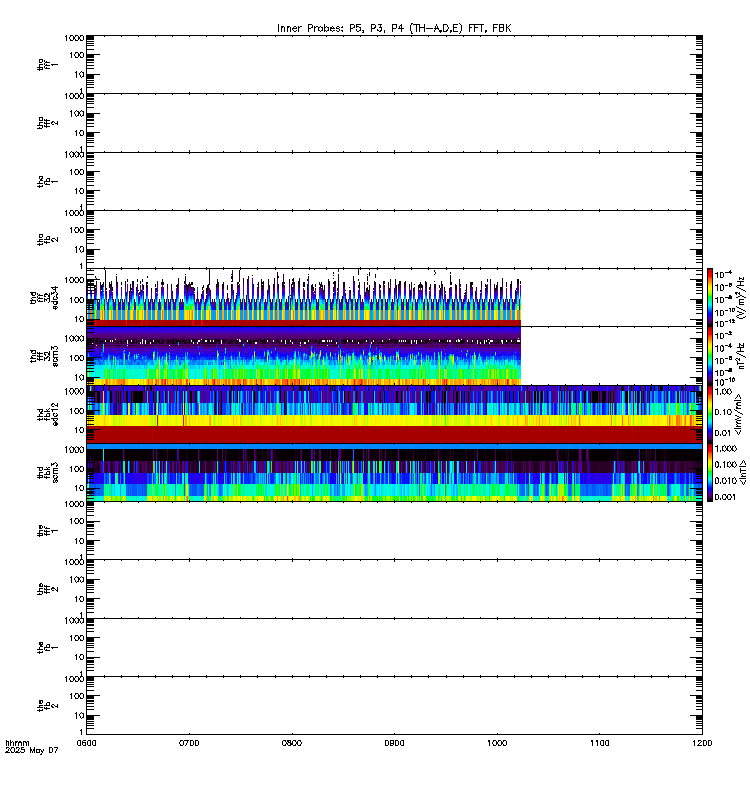Click the 1200 time tick label
The height and width of the screenshot is (800, 750).
[x=702, y=743]
